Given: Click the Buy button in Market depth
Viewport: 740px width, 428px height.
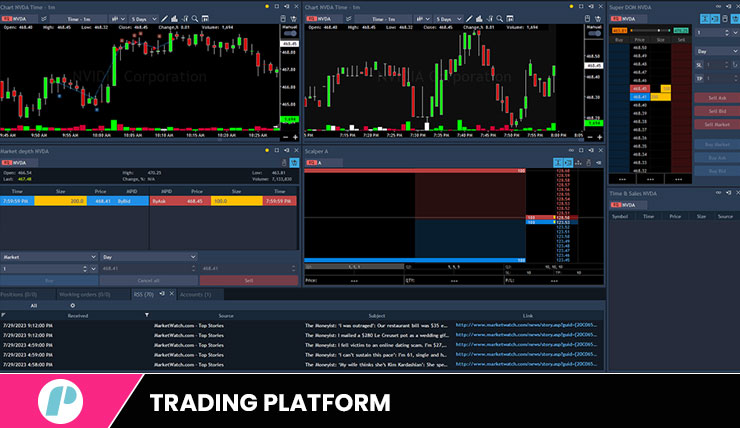Looking at the screenshot, I should [49, 281].
